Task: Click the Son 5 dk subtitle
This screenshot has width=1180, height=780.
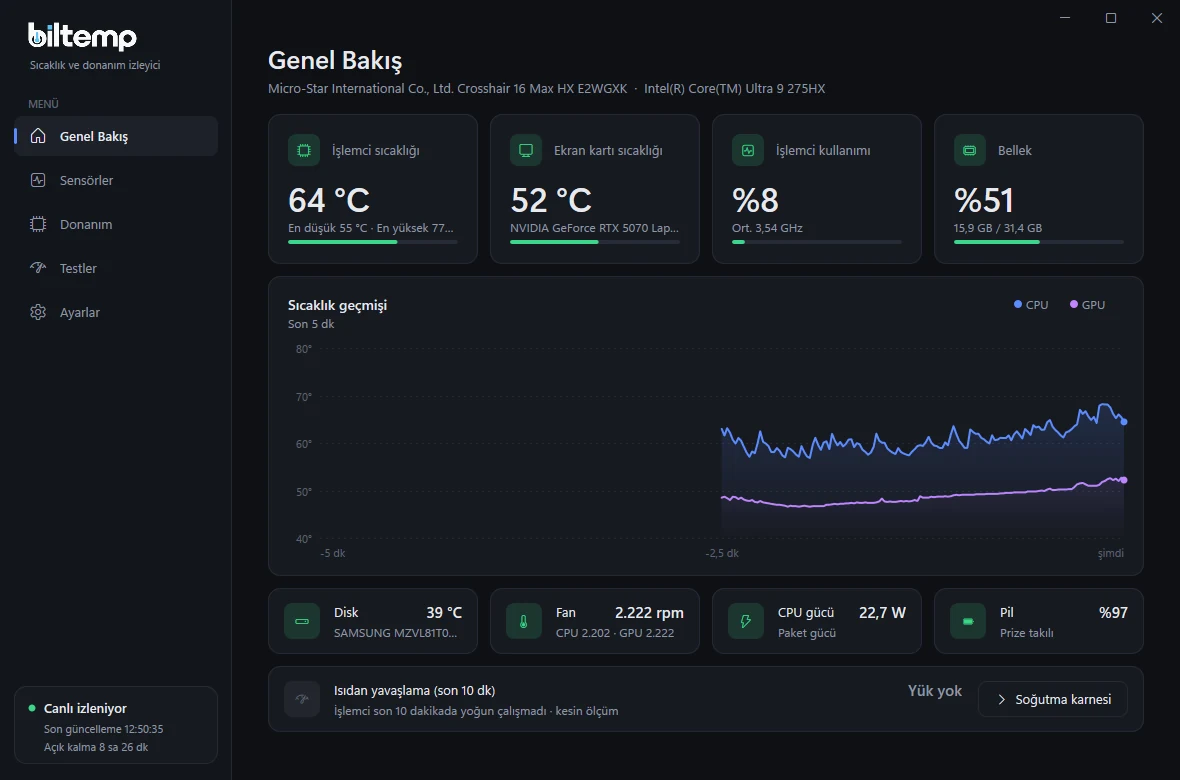Action: pos(311,324)
